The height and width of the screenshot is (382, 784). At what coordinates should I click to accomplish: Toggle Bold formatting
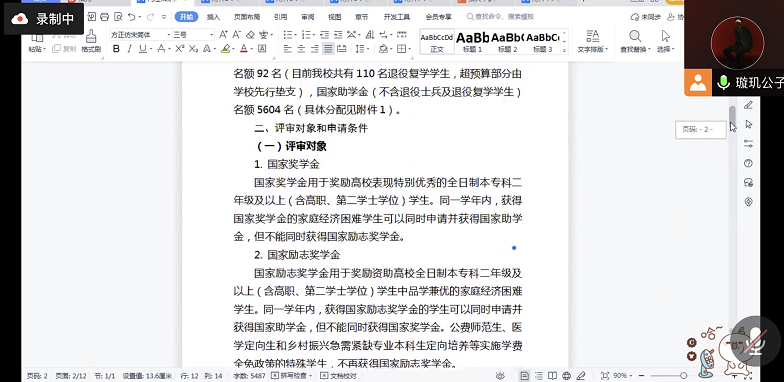pyautogui.click(x=116, y=49)
